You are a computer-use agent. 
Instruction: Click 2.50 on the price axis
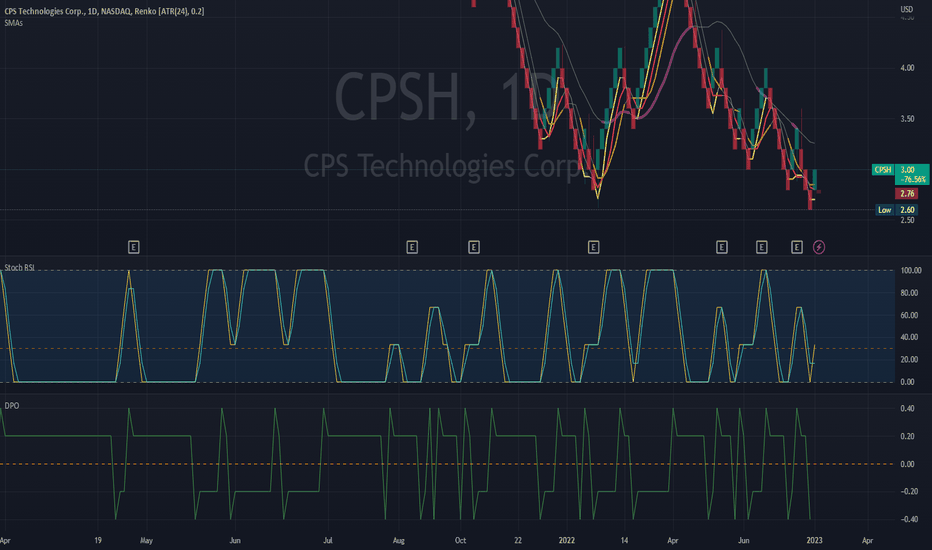(907, 220)
